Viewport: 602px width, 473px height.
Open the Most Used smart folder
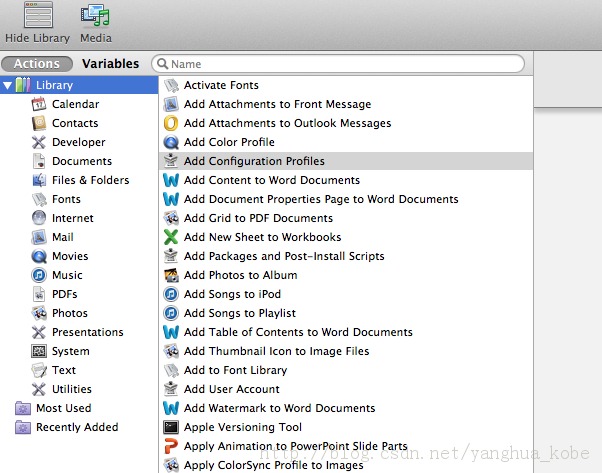click(53, 408)
